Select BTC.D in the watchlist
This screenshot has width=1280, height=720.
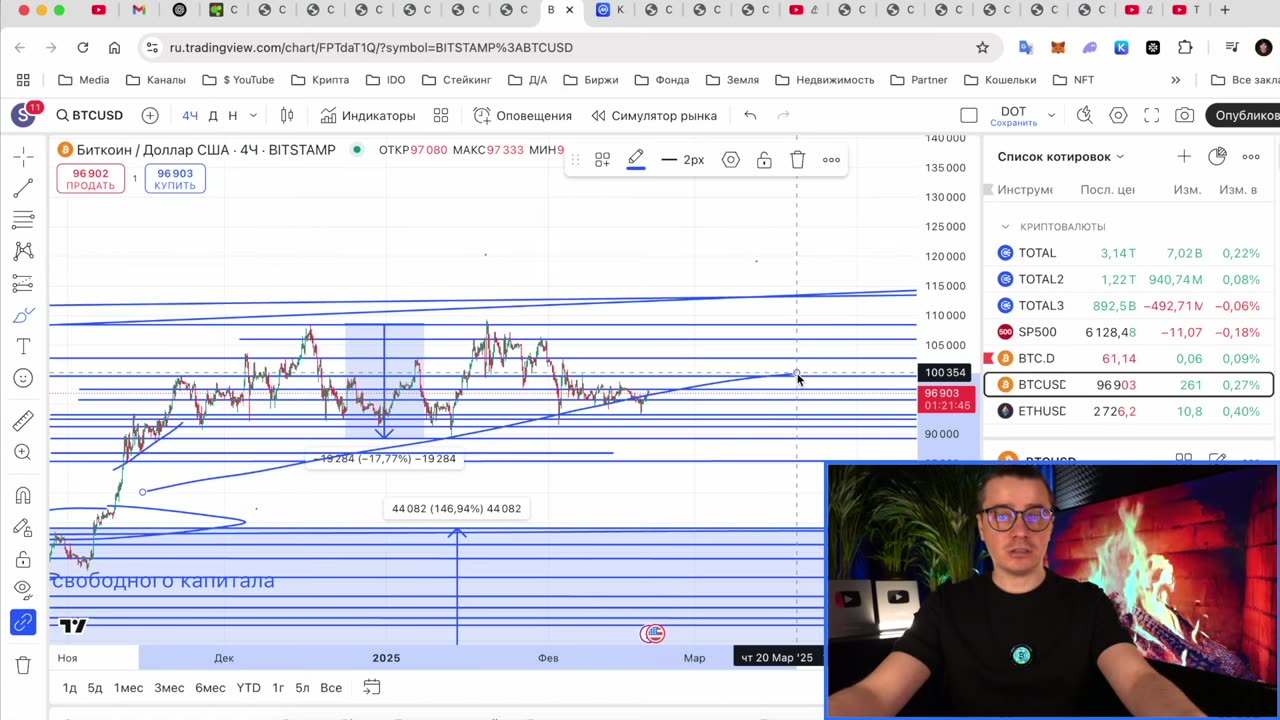pyautogui.click(x=1128, y=358)
